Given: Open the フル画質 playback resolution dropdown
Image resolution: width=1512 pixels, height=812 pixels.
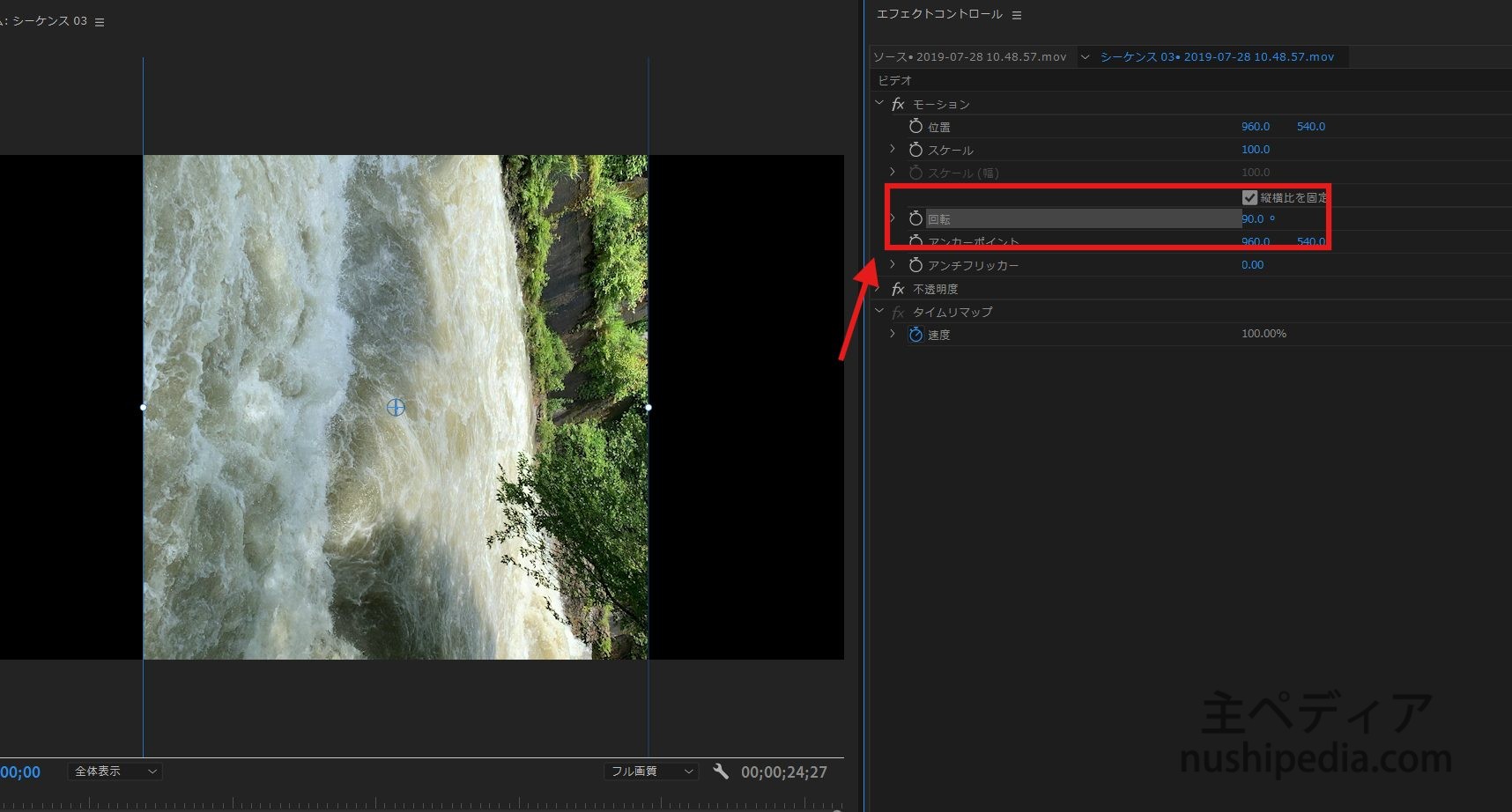Looking at the screenshot, I should [x=650, y=771].
